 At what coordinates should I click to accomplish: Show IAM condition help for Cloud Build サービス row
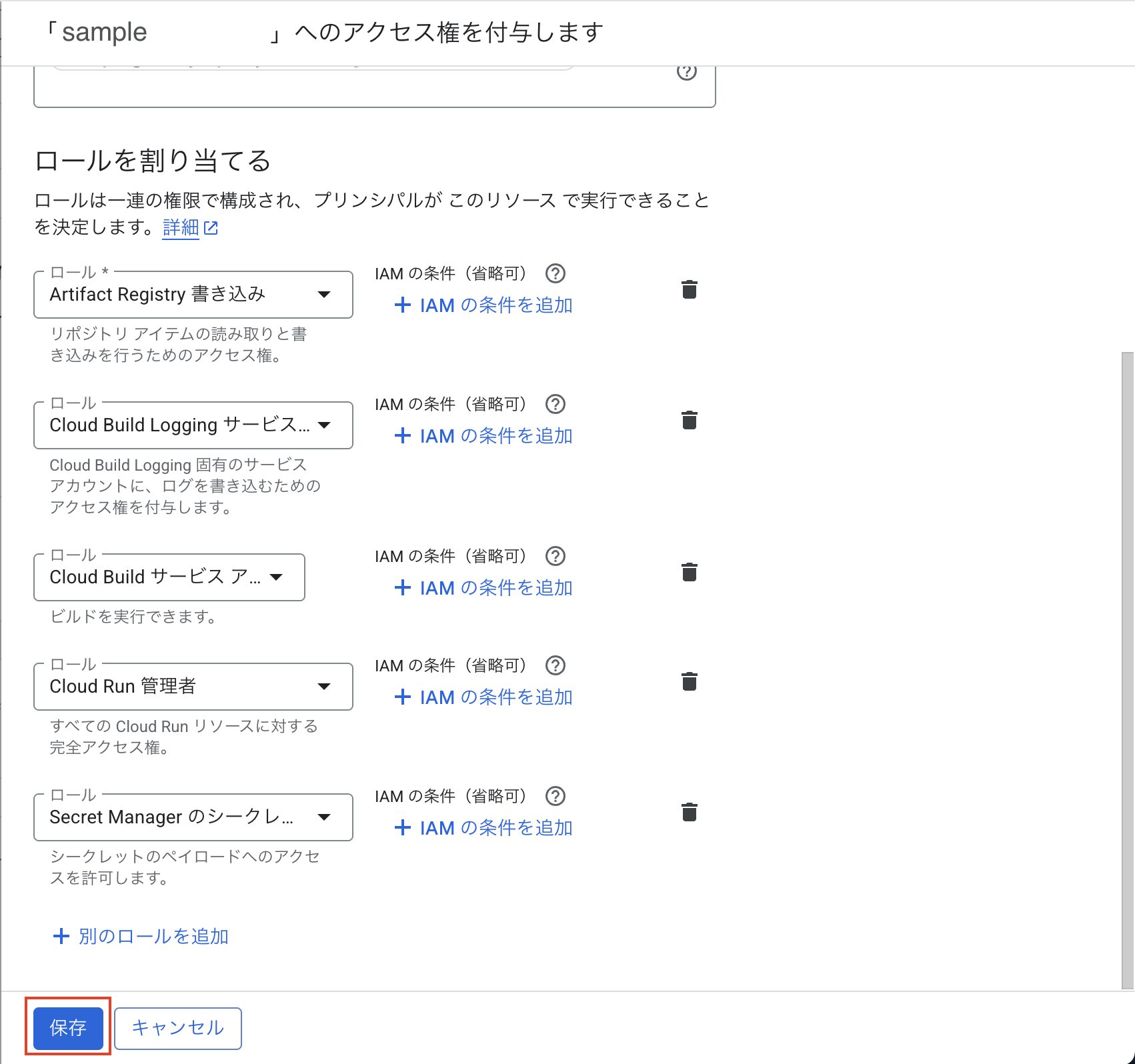(555, 556)
